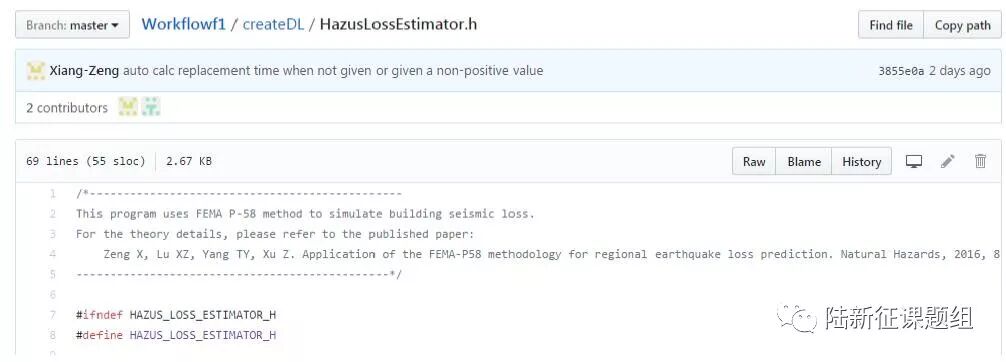The height and width of the screenshot is (362, 1006).
Task: View the Raw file
Action: [x=754, y=162]
